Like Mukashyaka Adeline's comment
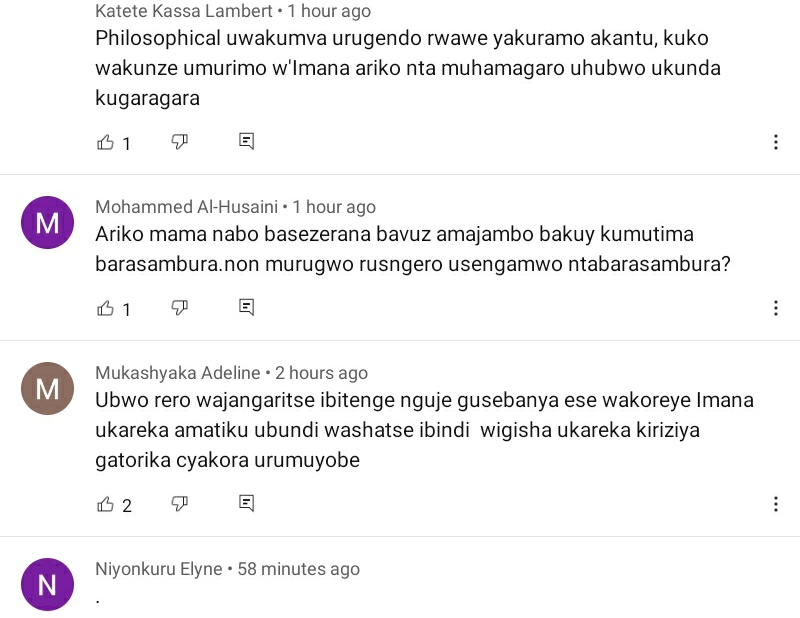Viewport: 800px width, 618px height. 105,504
